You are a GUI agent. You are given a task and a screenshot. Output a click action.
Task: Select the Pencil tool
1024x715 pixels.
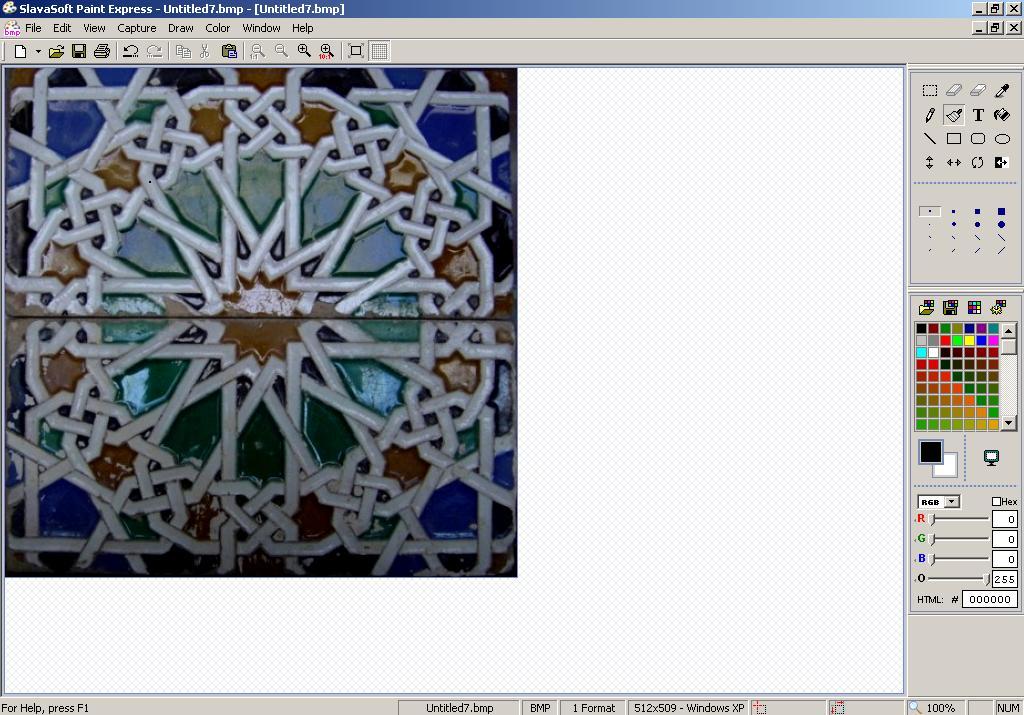coord(929,115)
